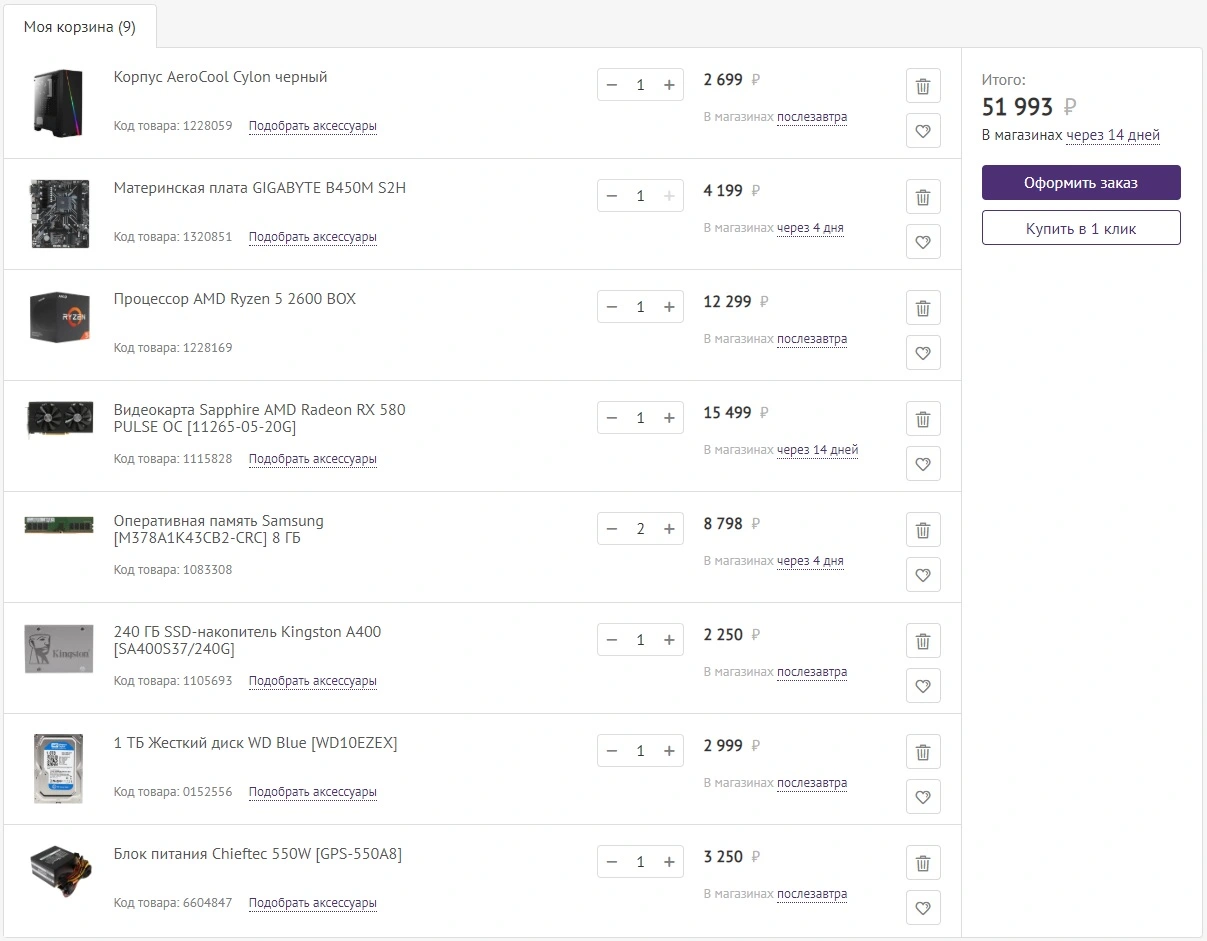The height and width of the screenshot is (941, 1207).
Task: Delete AeroCool Cylon case from cart
Action: coord(923,86)
